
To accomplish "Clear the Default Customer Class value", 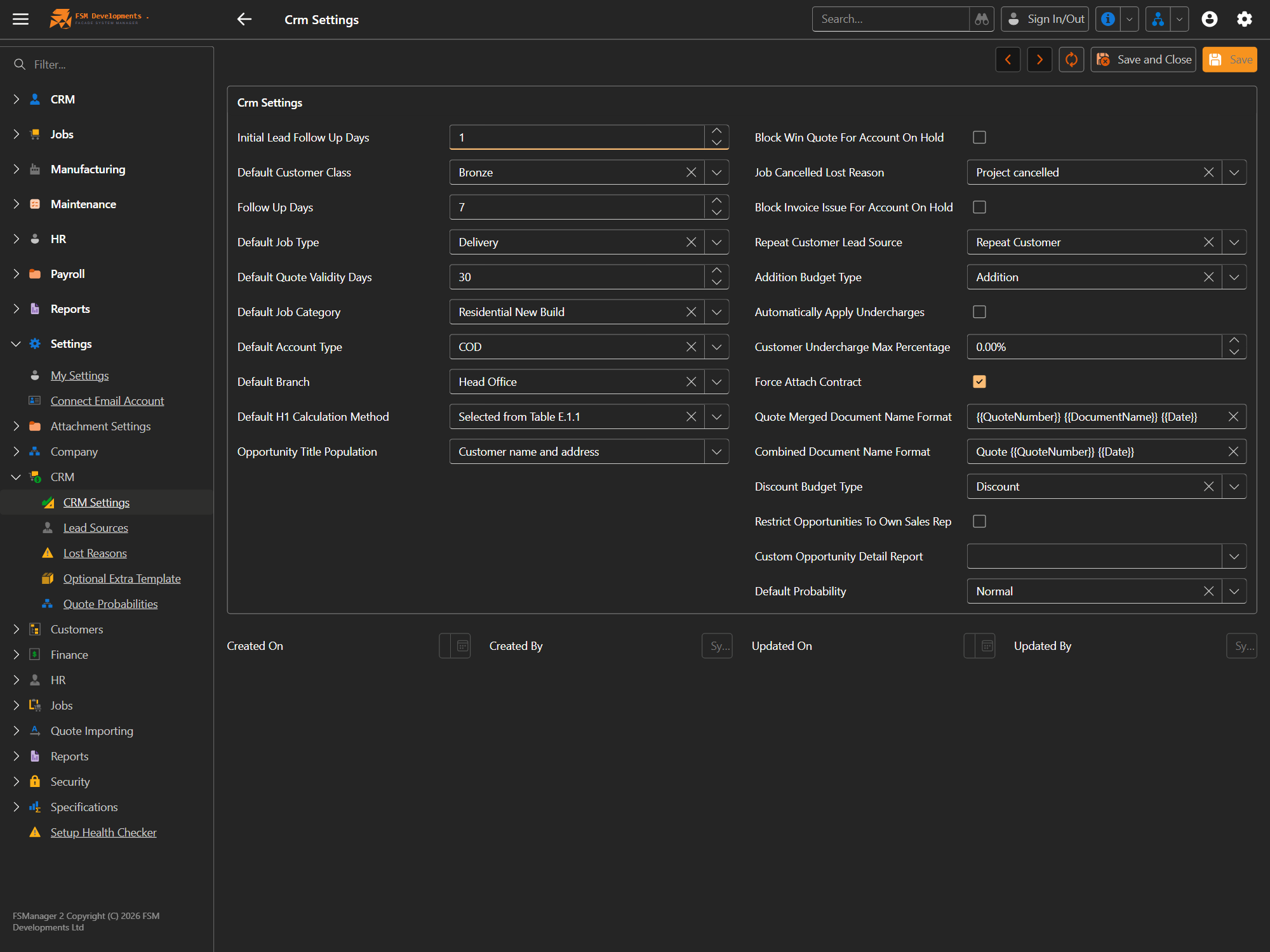I will click(x=692, y=172).
